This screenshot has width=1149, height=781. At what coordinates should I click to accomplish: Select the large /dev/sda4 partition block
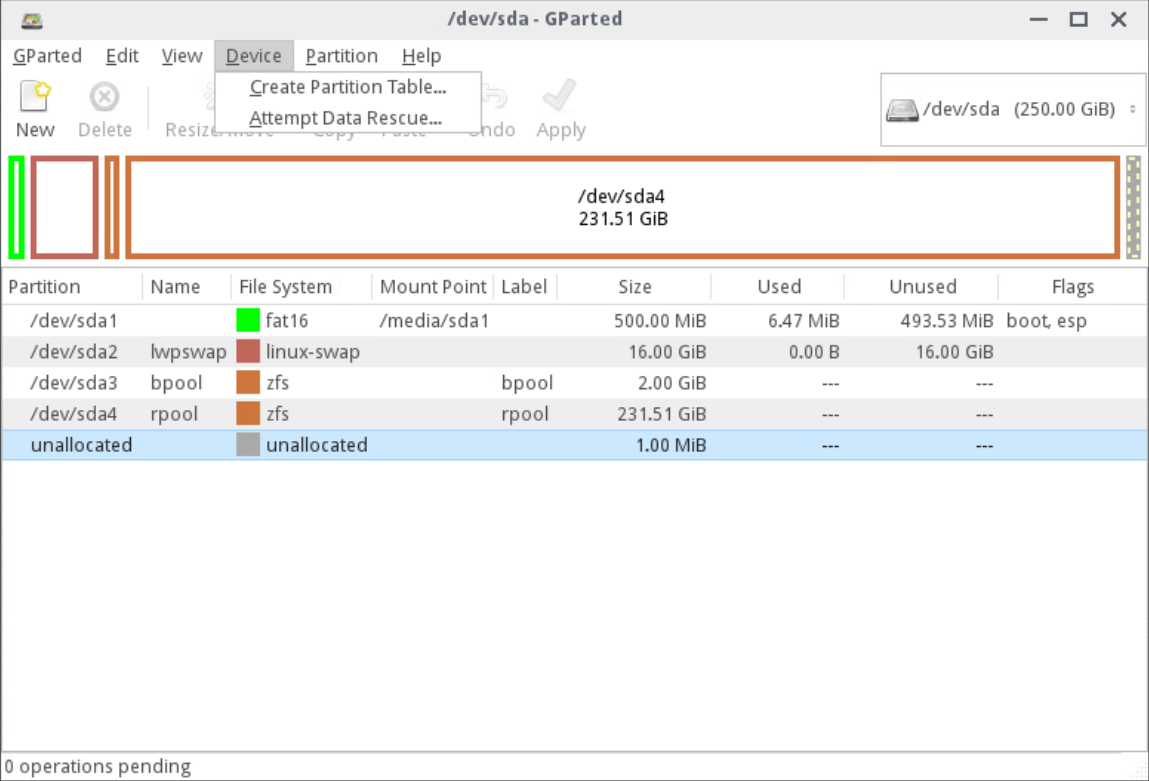[622, 207]
